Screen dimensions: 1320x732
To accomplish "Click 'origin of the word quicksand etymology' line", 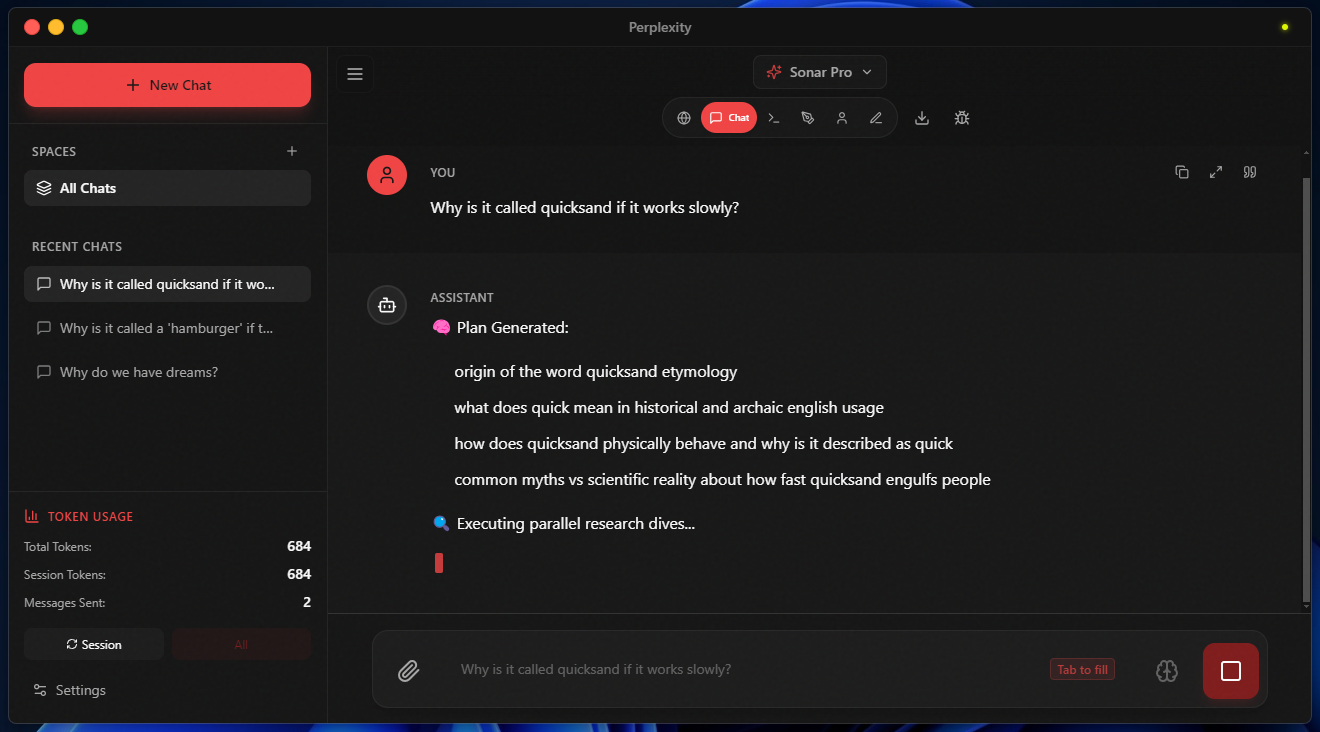I will point(596,372).
